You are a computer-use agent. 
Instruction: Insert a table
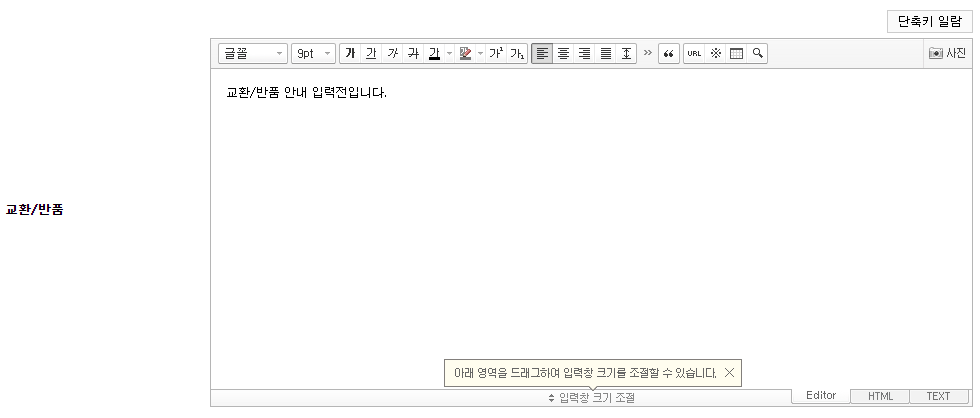(x=736, y=54)
